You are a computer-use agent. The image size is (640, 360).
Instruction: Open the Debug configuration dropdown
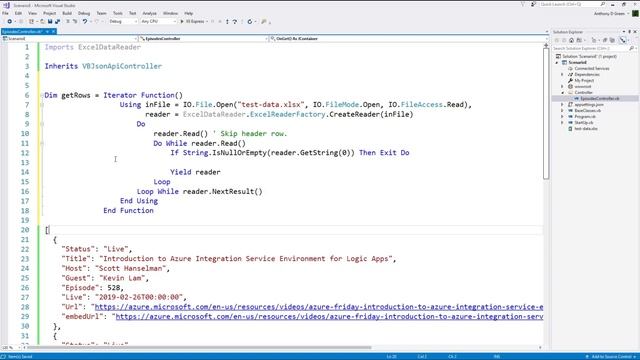pos(123,22)
